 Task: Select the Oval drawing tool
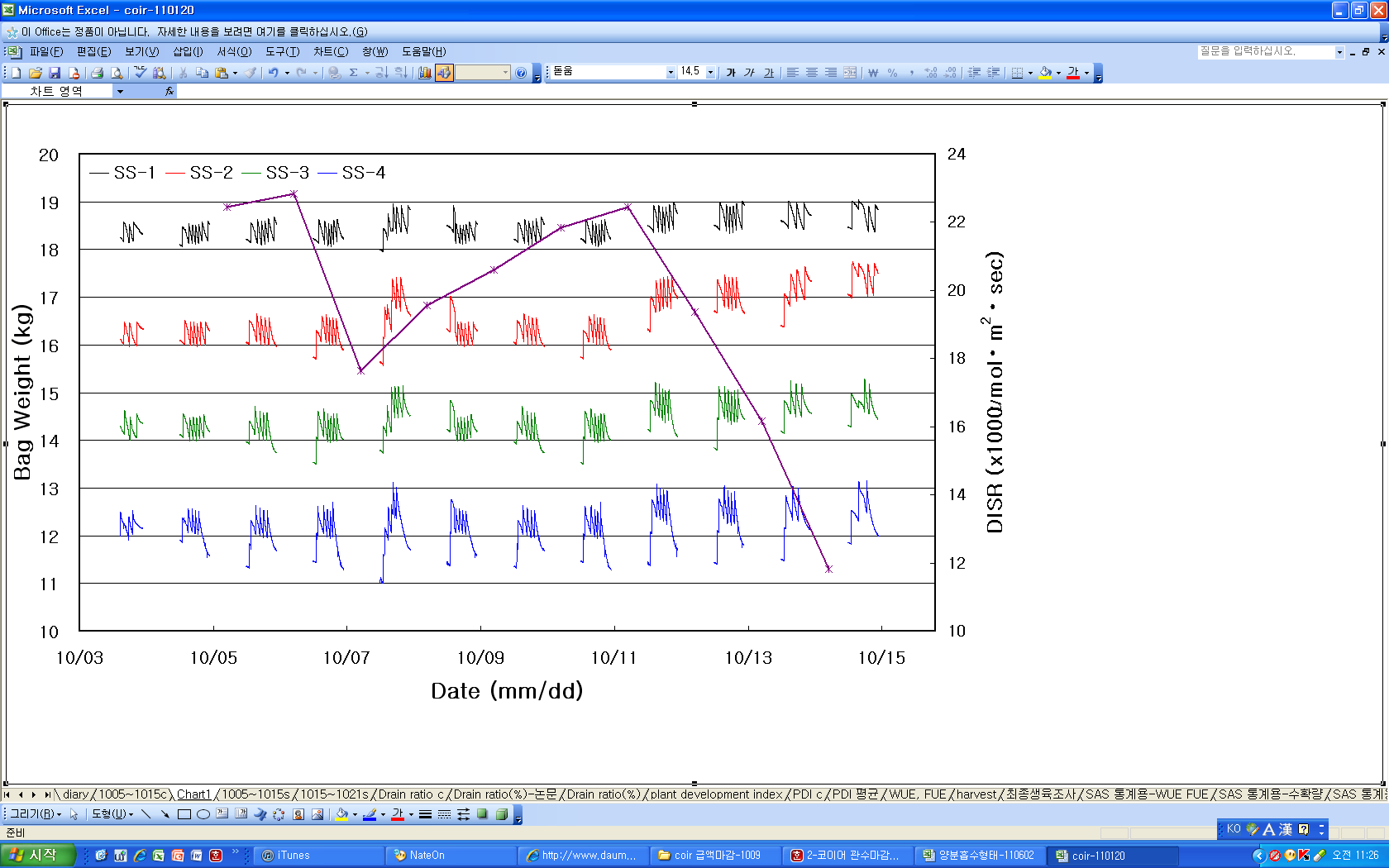[203, 814]
